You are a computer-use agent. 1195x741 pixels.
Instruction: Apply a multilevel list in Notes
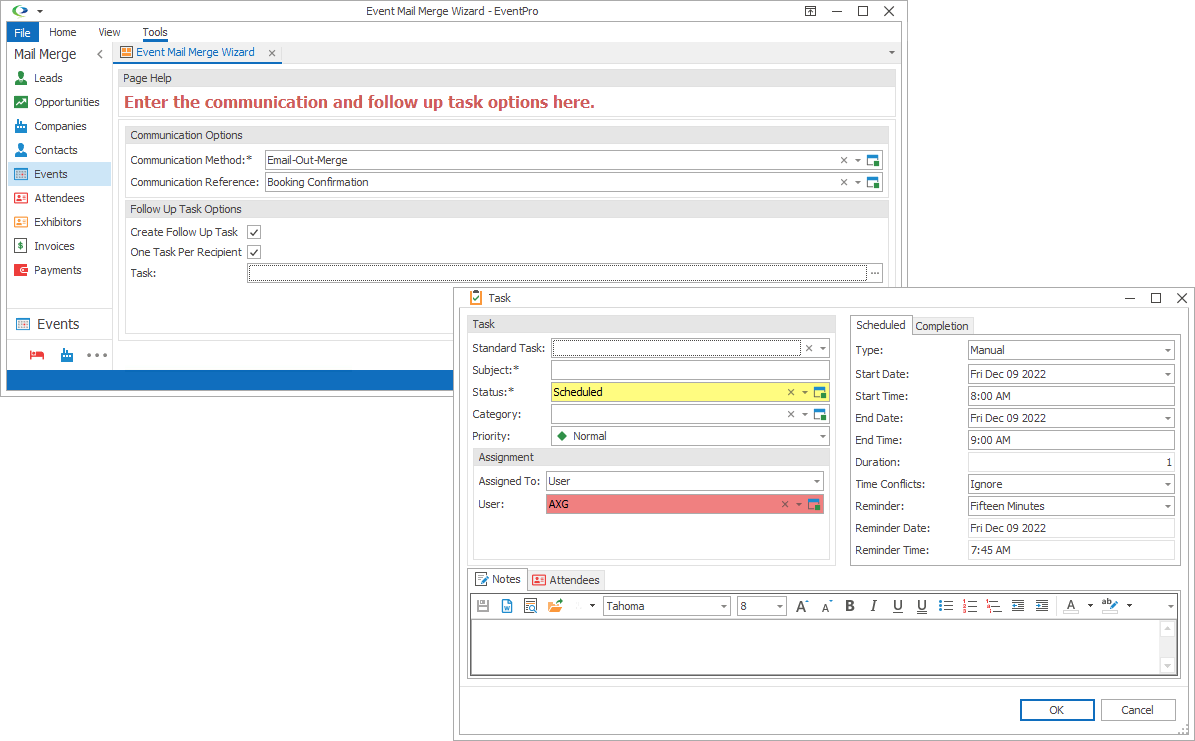tap(994, 606)
